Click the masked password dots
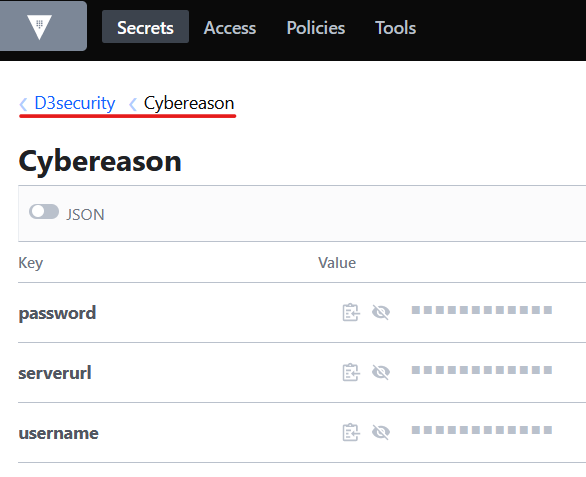 [482, 310]
